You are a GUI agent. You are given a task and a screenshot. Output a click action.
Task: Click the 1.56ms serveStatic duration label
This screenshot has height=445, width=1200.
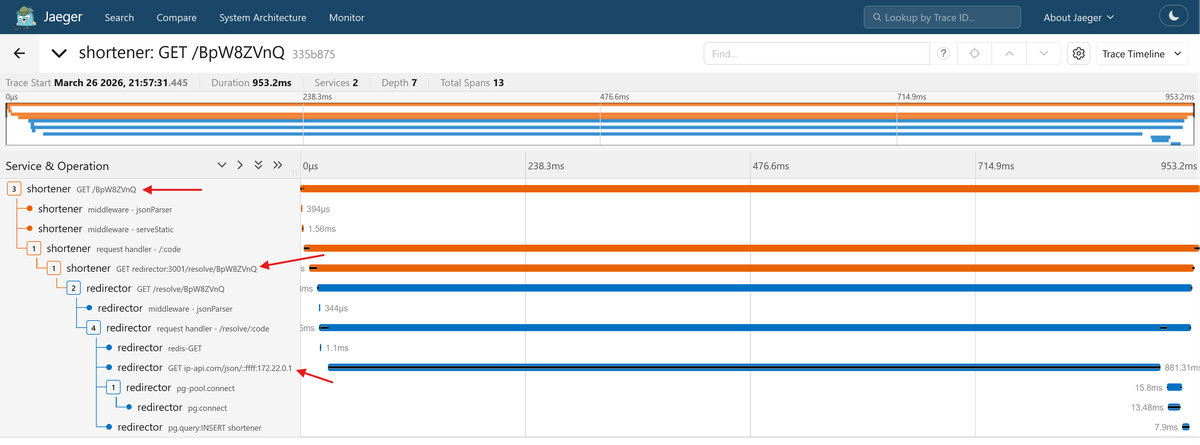[x=322, y=228]
